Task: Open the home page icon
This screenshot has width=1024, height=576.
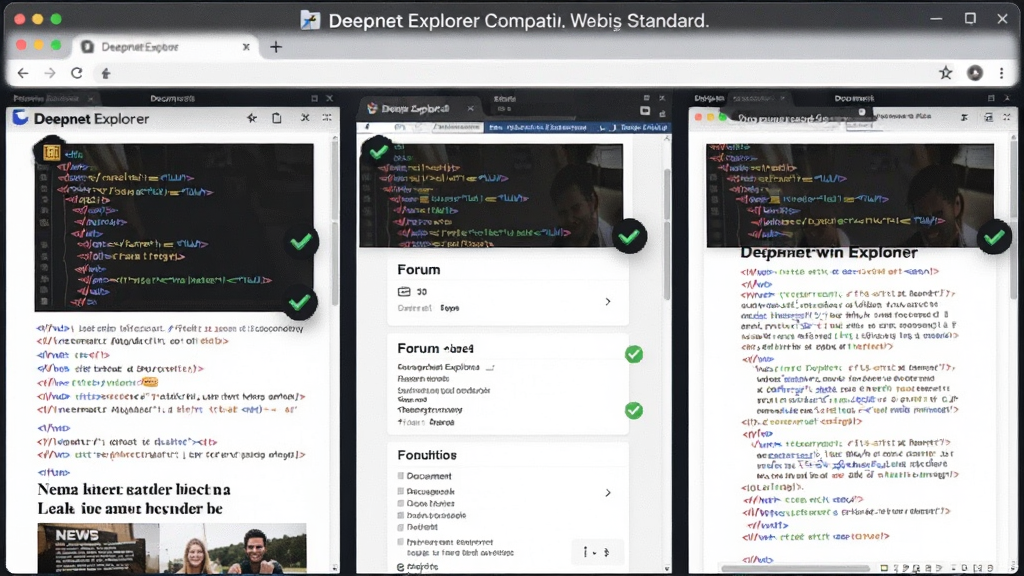Action: (x=106, y=74)
